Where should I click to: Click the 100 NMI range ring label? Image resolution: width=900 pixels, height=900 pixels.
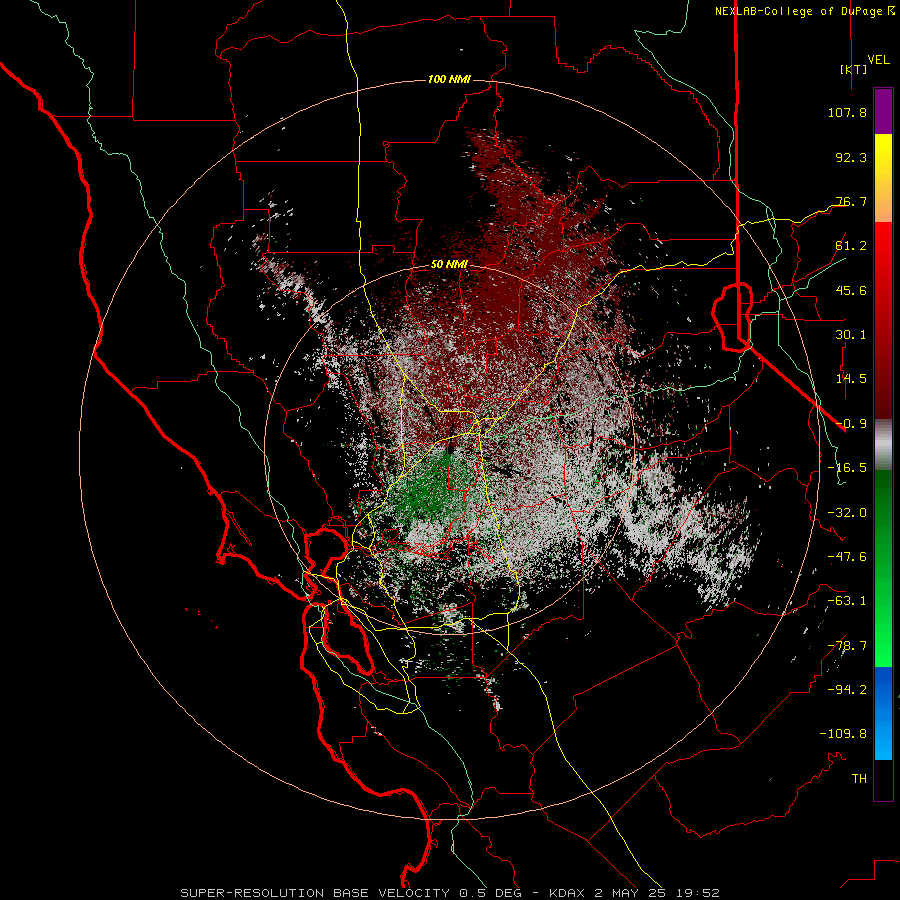pyautogui.click(x=449, y=79)
